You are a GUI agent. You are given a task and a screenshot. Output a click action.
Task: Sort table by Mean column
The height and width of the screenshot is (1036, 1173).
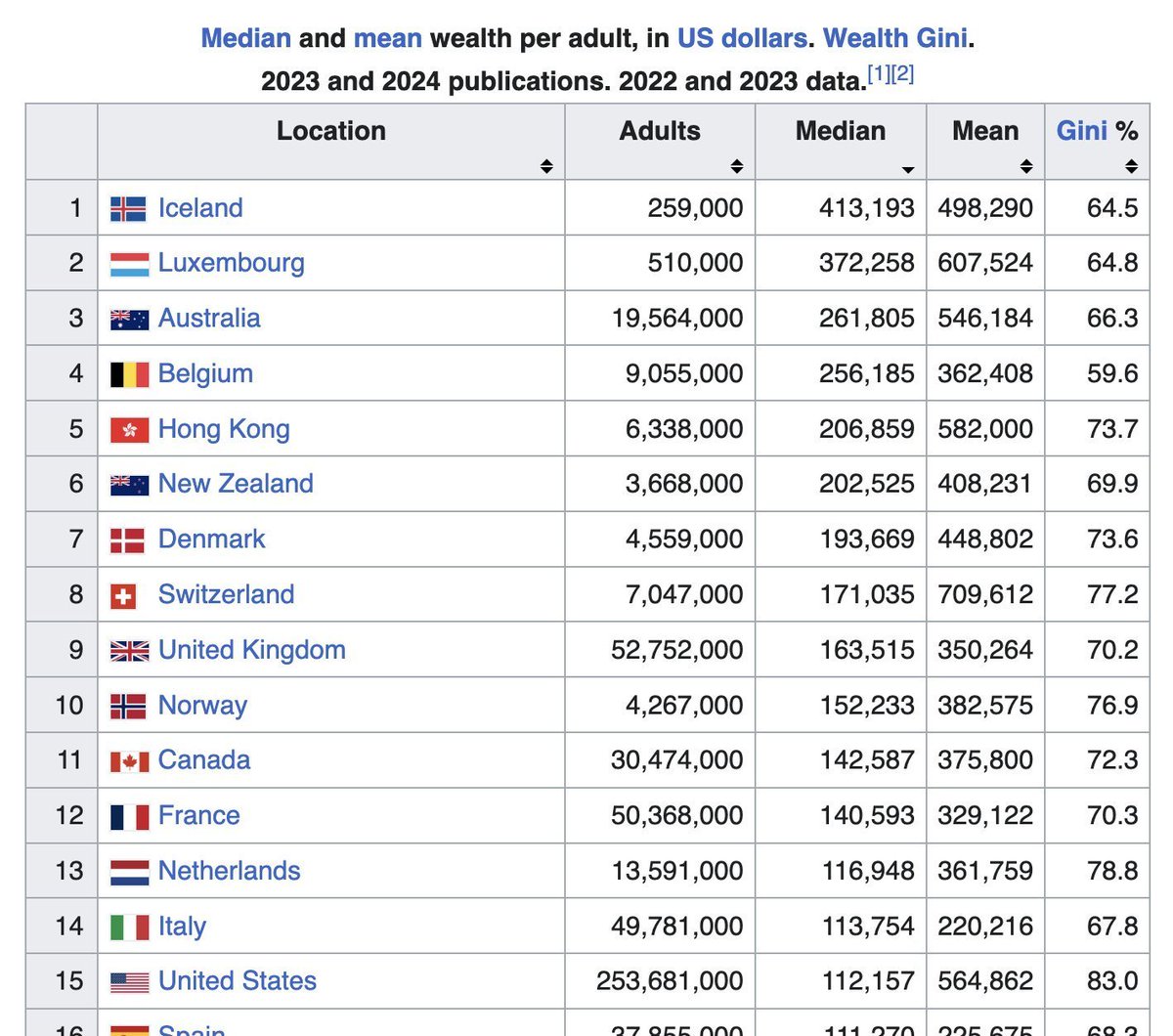[1026, 167]
